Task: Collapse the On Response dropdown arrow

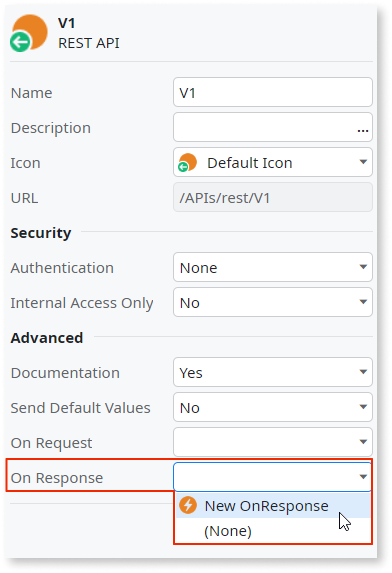Action: point(363,477)
